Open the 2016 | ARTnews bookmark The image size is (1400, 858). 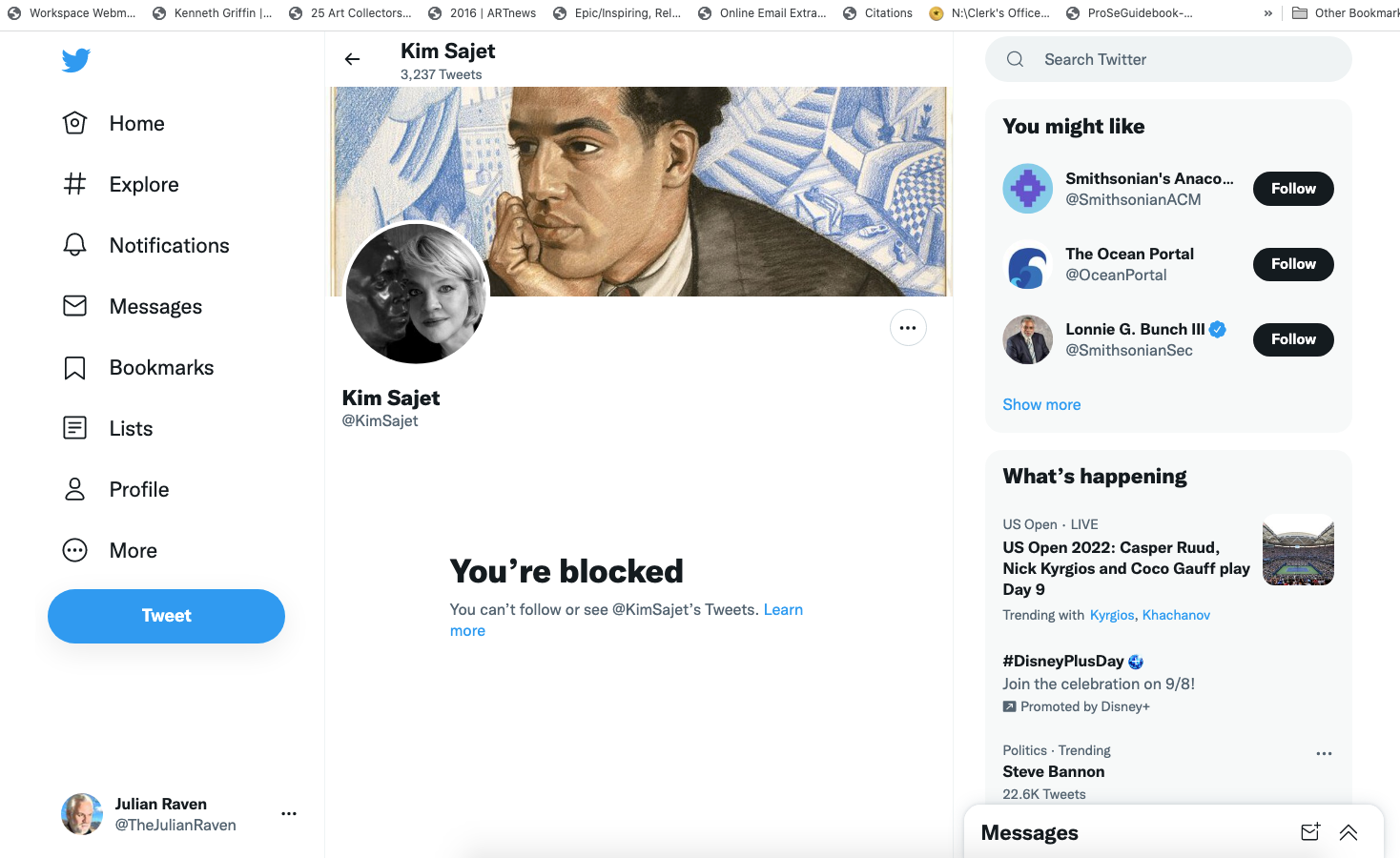(482, 13)
